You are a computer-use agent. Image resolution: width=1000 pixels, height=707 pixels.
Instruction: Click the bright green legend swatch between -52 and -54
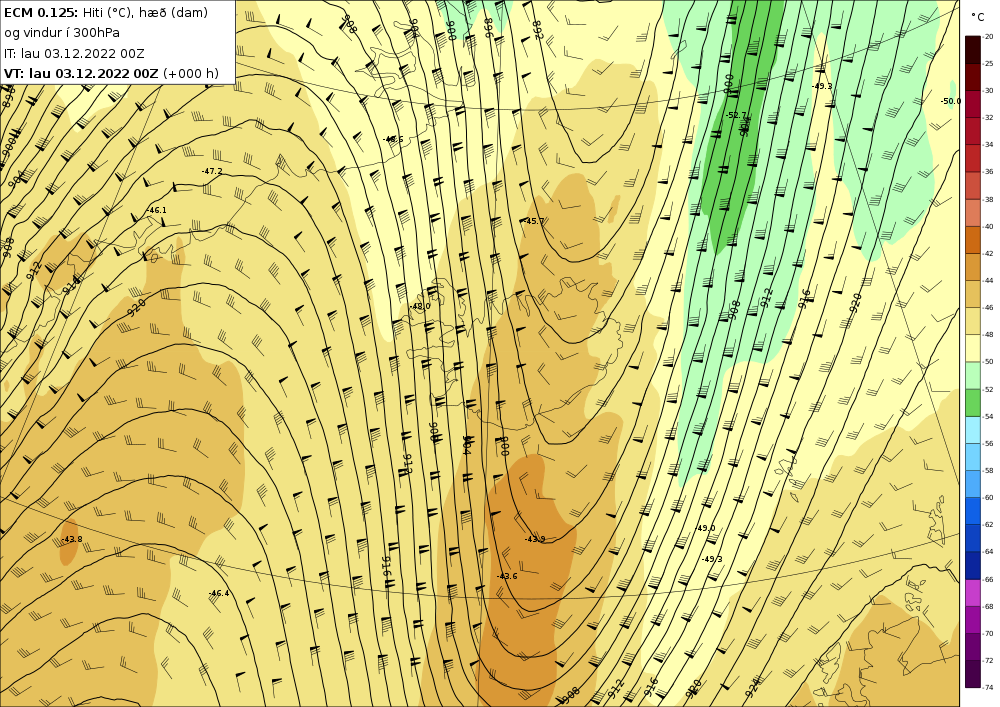tap(973, 402)
